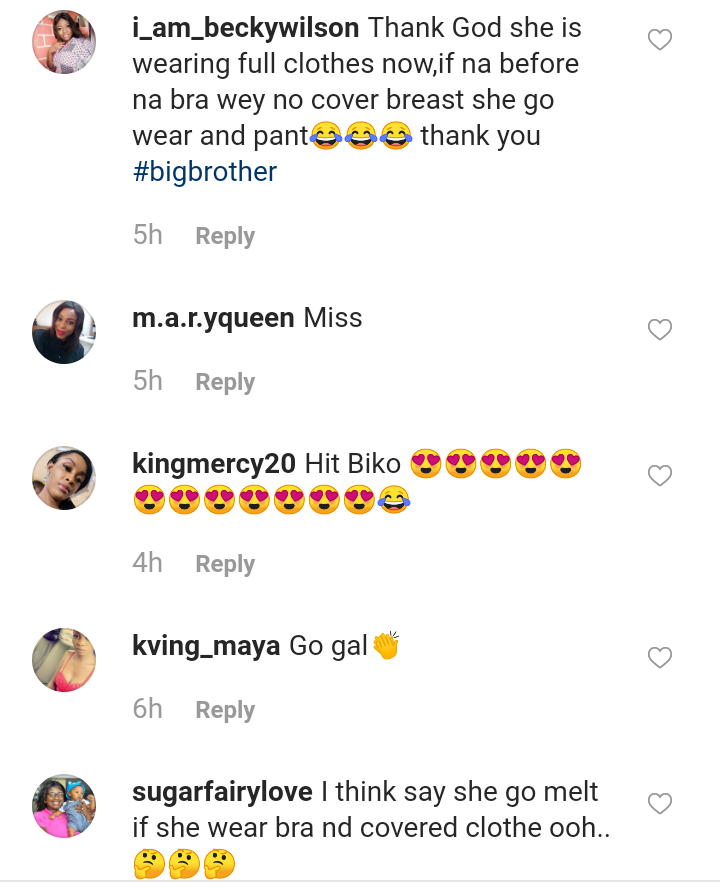Heart the comment from kving_maya
720x890 pixels.
(x=660, y=657)
